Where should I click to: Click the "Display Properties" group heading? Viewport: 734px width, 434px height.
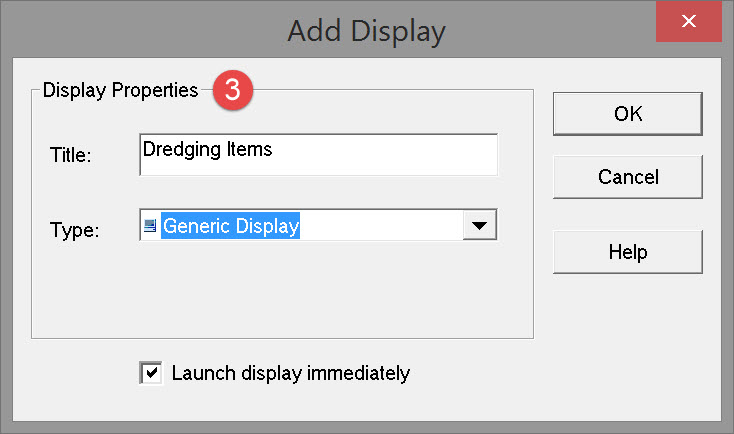(120, 90)
